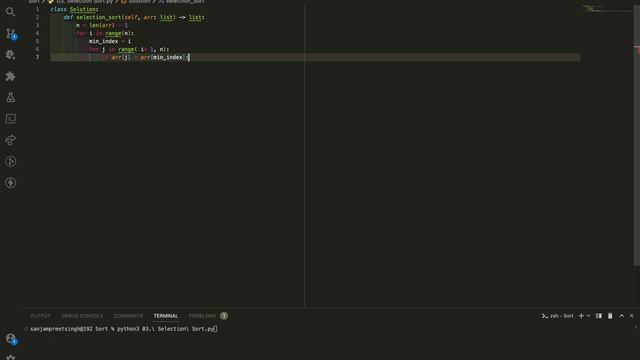
Task: Click 'n = len(arr) - 1' on line 3
Action: click(x=102, y=25)
